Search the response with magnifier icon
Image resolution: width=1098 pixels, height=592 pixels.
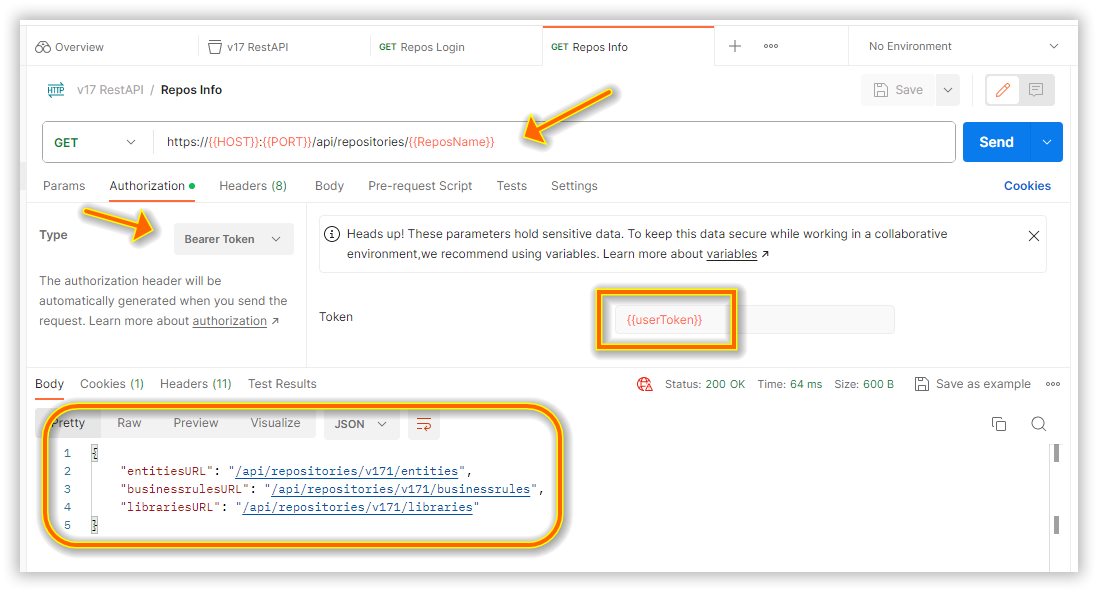pyautogui.click(x=1038, y=424)
